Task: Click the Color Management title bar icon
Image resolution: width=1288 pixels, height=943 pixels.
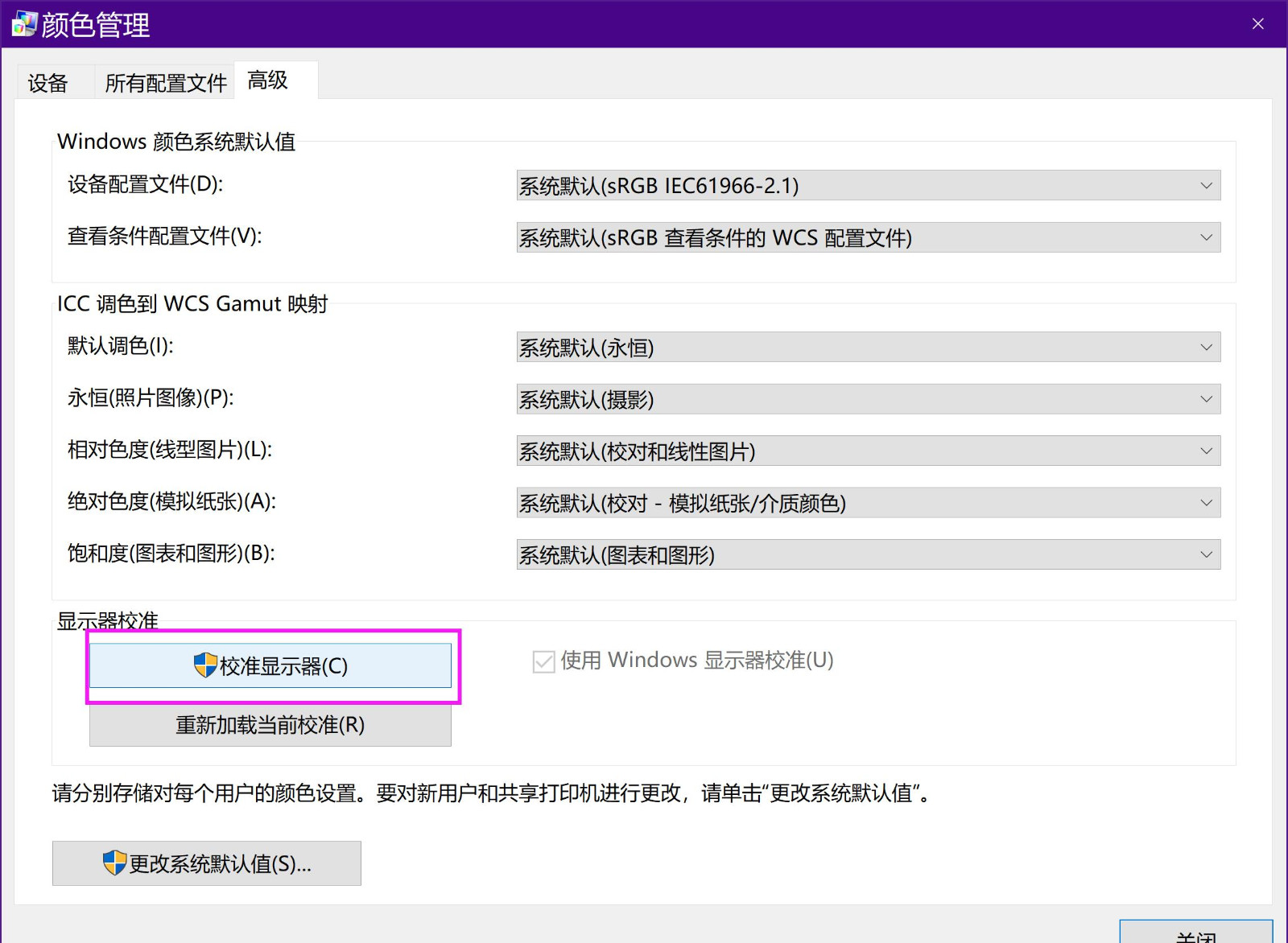Action: click(x=24, y=24)
